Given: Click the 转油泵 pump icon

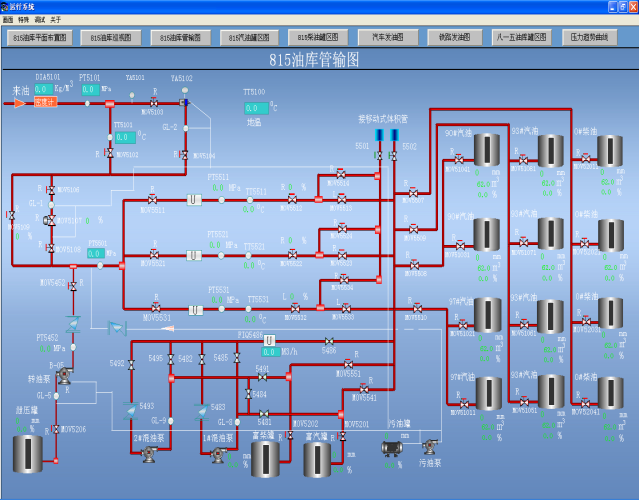Looking at the screenshot, I should [x=65, y=378].
